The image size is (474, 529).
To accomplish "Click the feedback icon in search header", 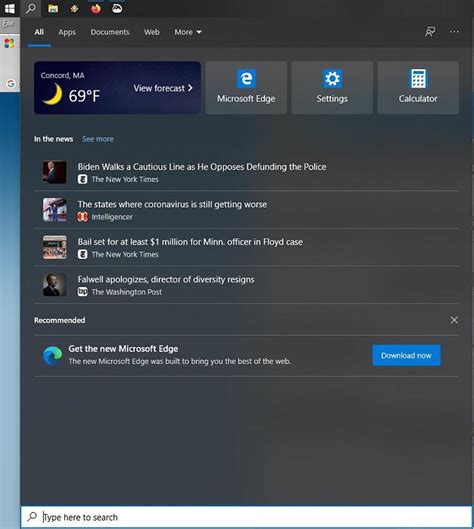I will [430, 32].
